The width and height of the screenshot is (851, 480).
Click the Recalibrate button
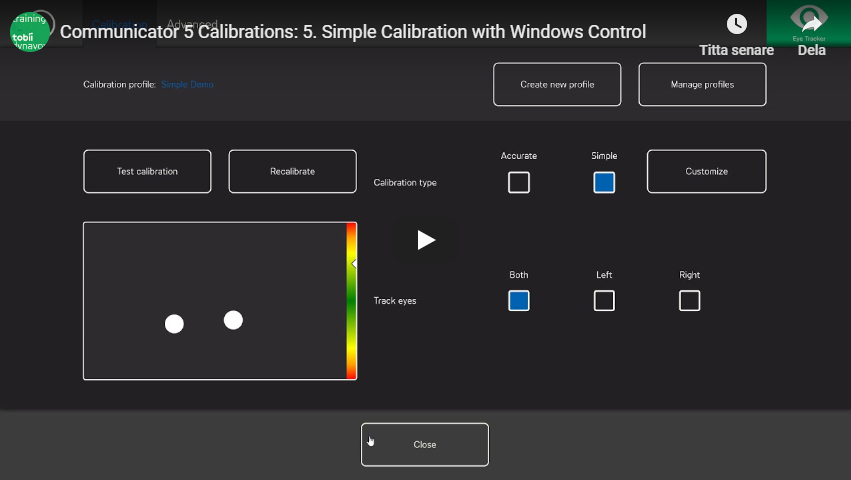292,171
